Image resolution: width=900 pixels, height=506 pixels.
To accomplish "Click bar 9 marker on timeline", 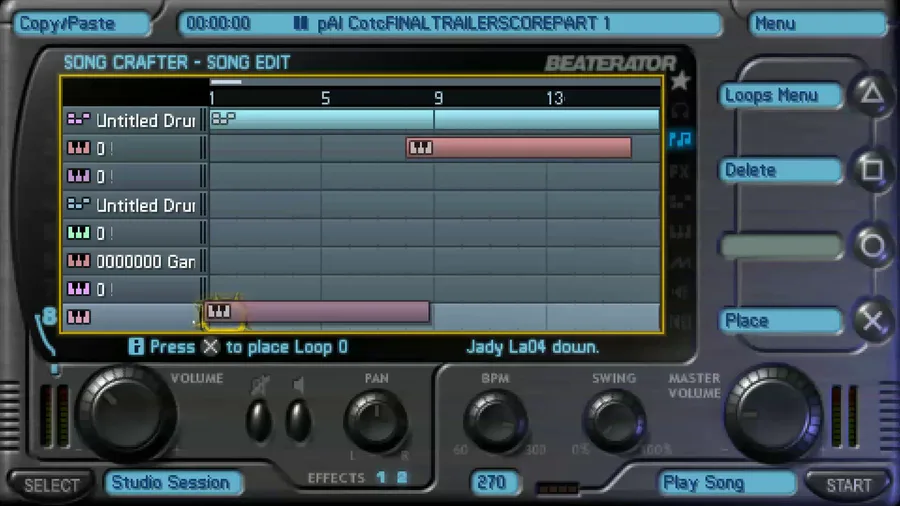I will [439, 99].
